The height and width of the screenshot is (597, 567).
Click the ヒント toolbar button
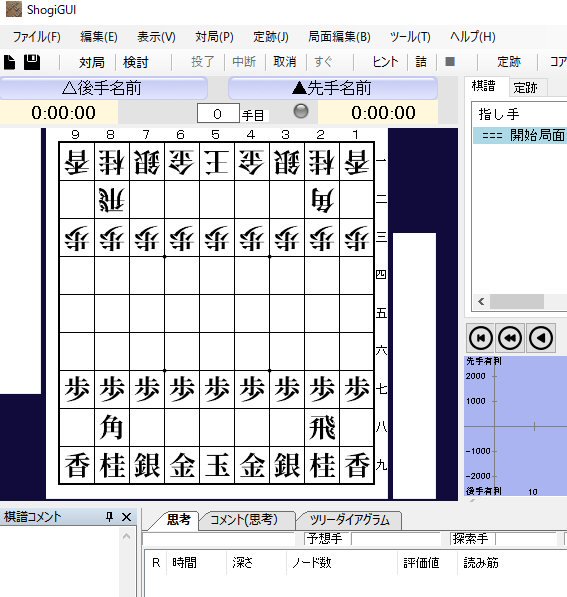click(x=385, y=62)
